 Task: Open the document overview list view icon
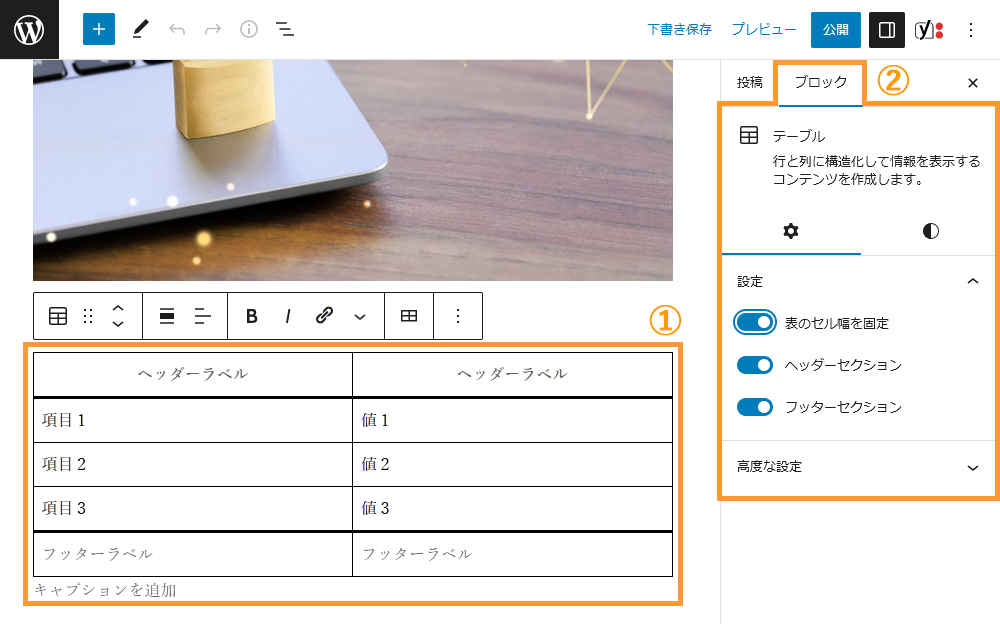point(285,29)
